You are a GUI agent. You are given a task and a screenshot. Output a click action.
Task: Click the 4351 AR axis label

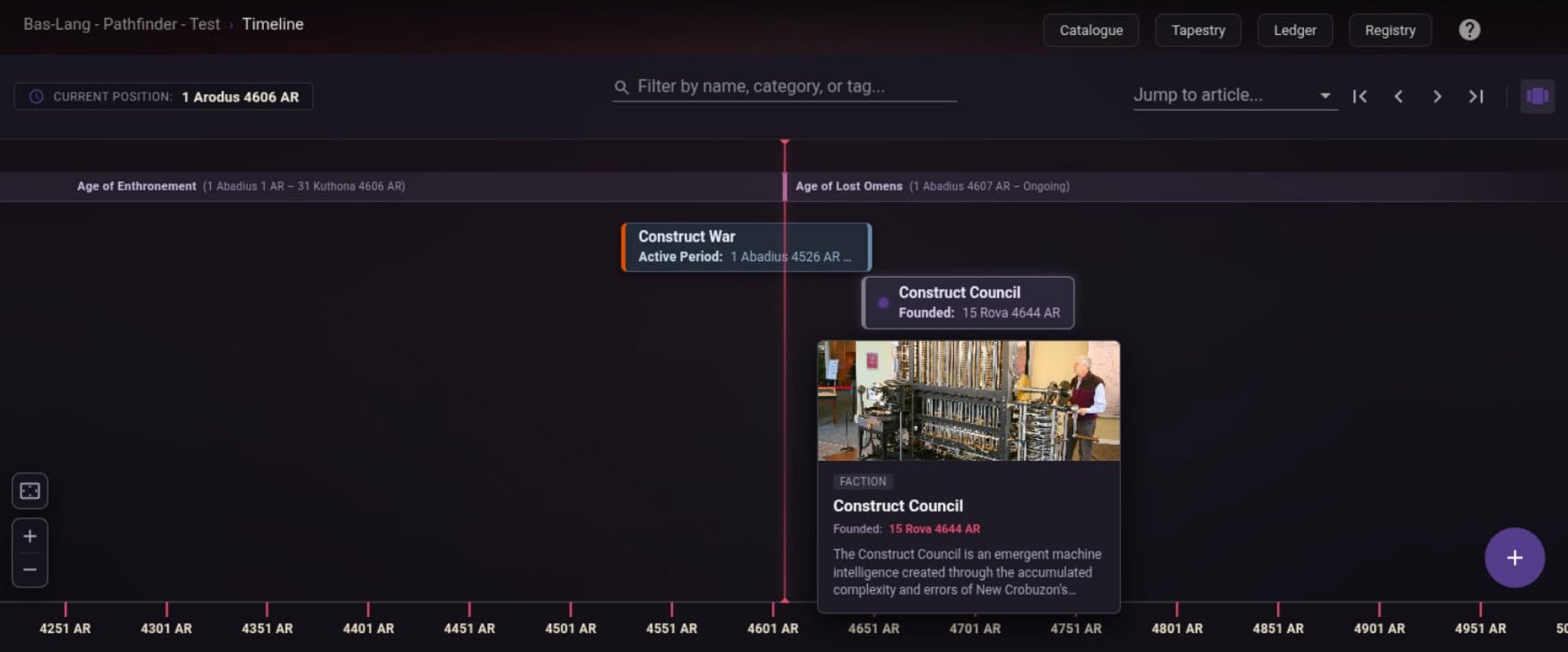tap(267, 629)
